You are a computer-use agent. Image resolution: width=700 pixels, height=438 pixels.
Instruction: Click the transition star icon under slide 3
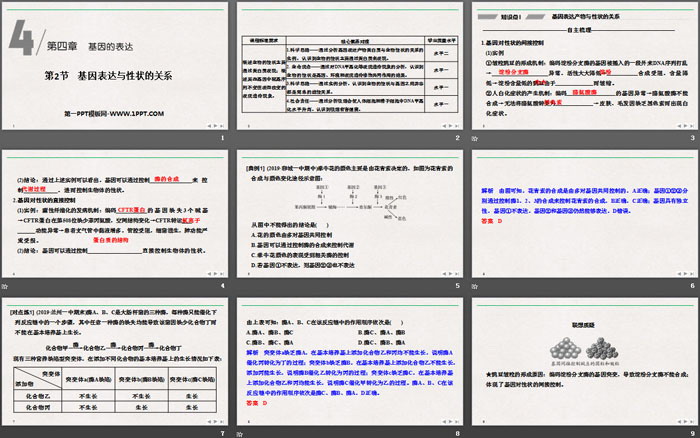click(475, 139)
